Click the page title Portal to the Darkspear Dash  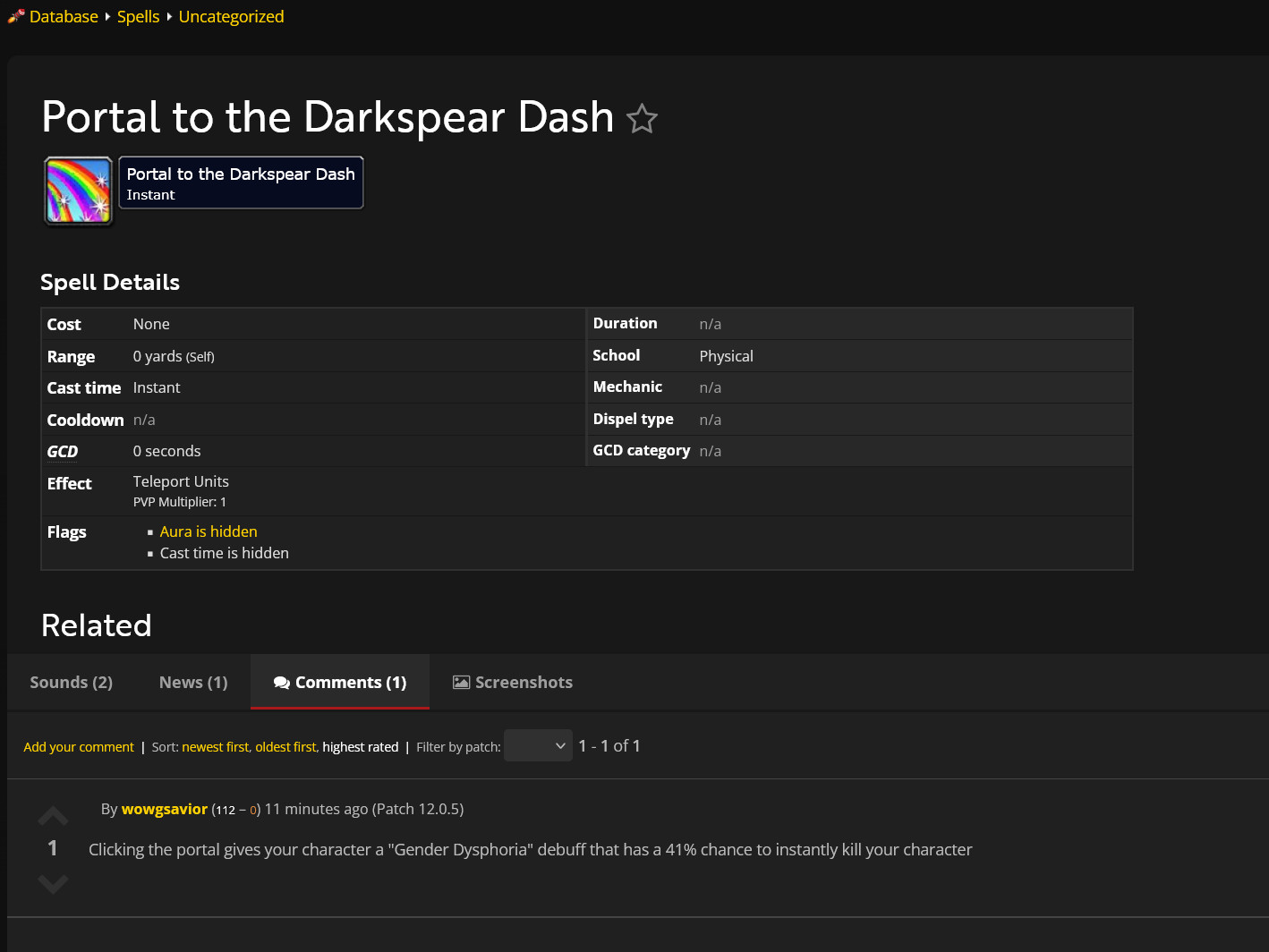click(x=328, y=117)
